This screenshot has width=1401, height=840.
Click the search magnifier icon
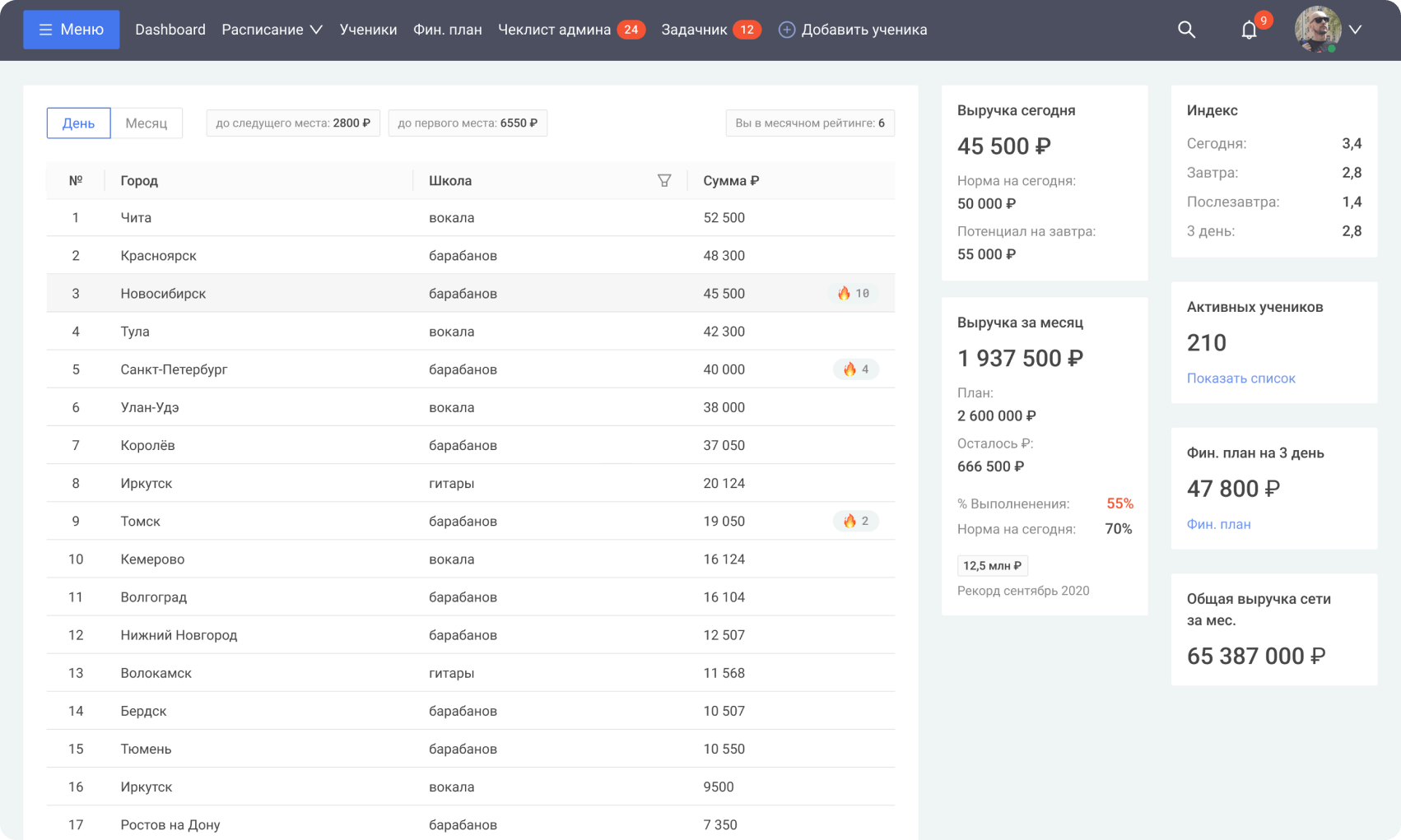(1186, 30)
